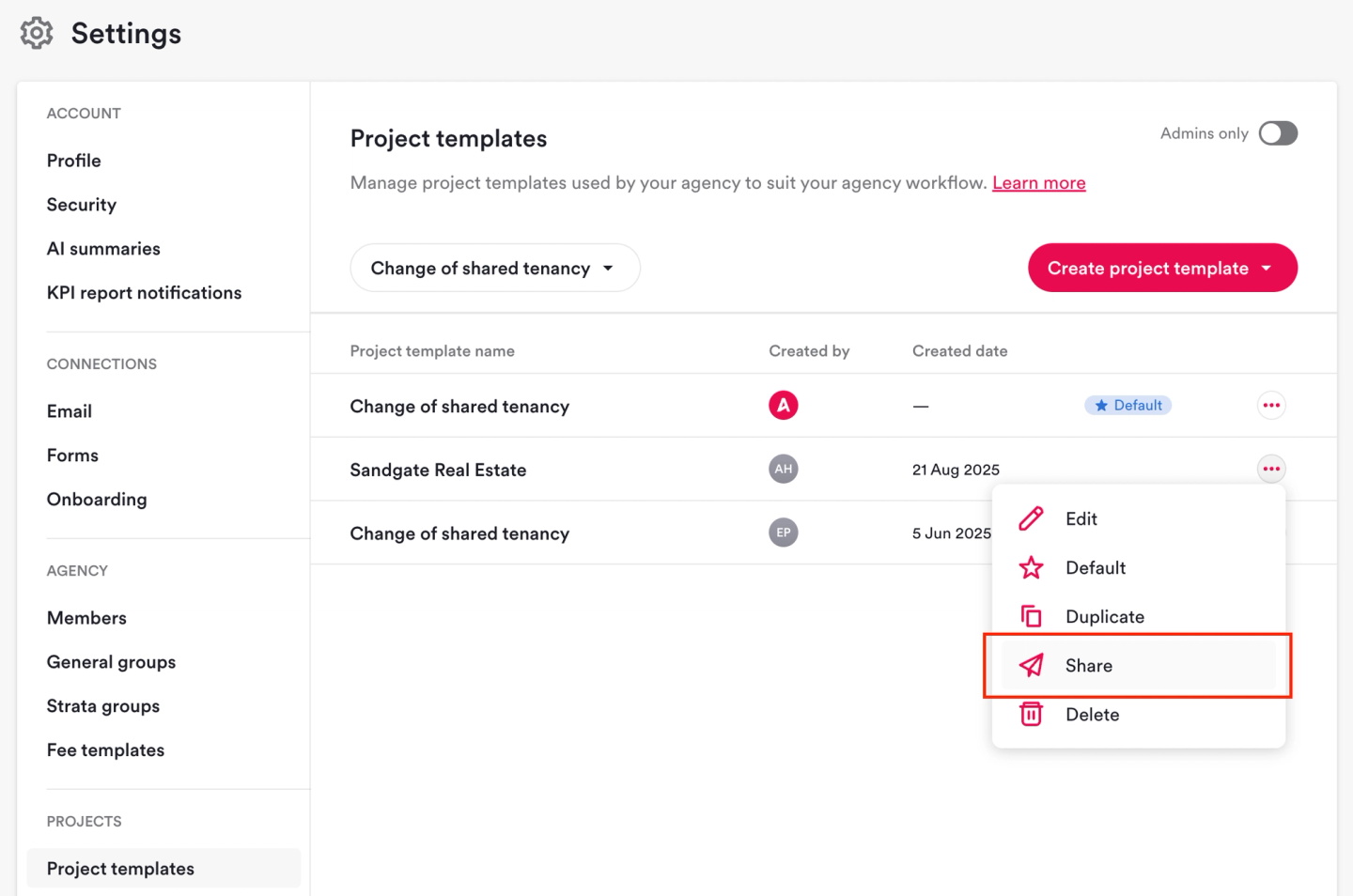This screenshot has height=896, width=1353.
Task: Click the AH creator avatar
Action: pos(783,469)
